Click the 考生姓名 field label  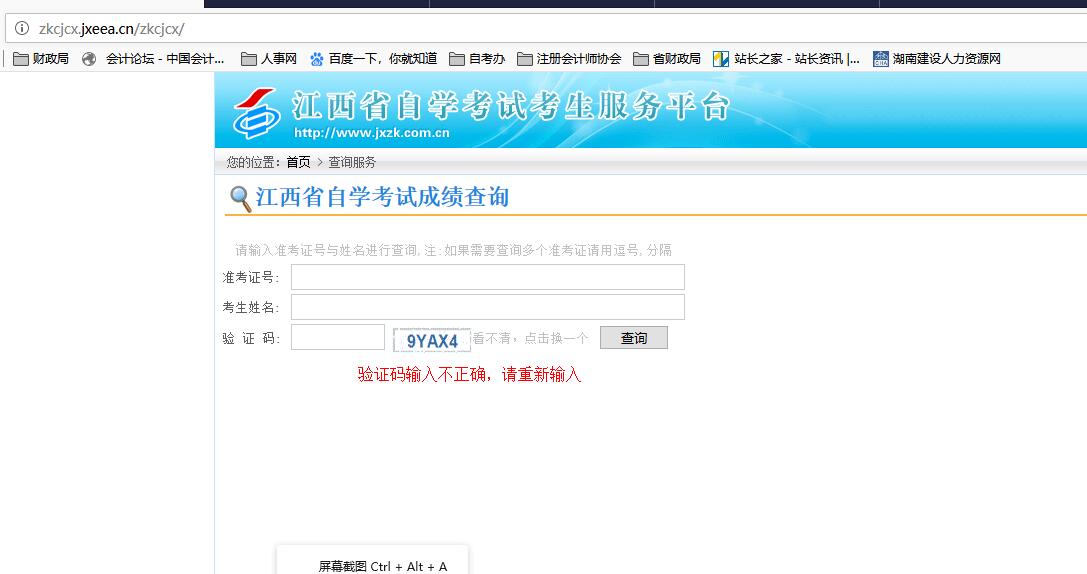[x=250, y=308]
